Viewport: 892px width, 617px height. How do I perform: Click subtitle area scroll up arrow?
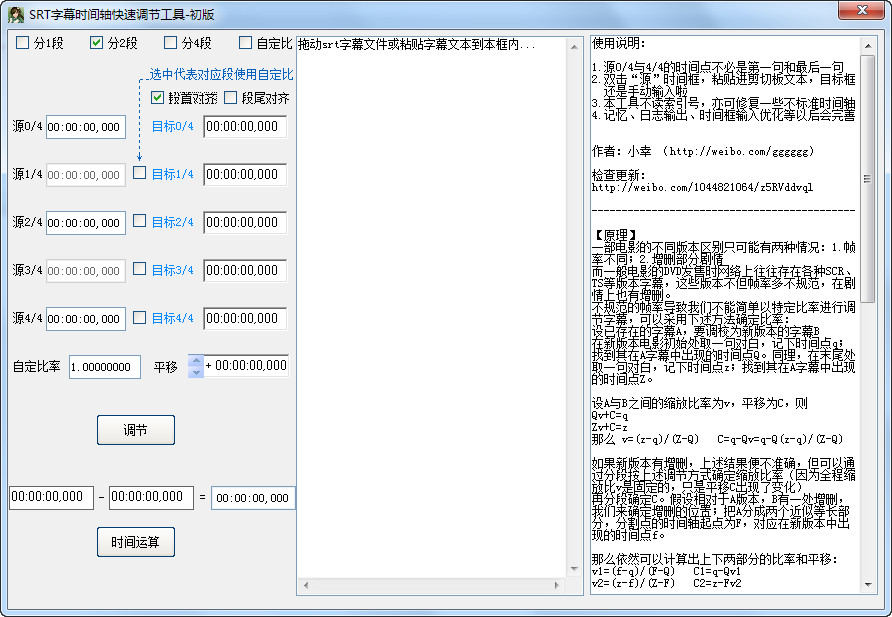[x=574, y=46]
